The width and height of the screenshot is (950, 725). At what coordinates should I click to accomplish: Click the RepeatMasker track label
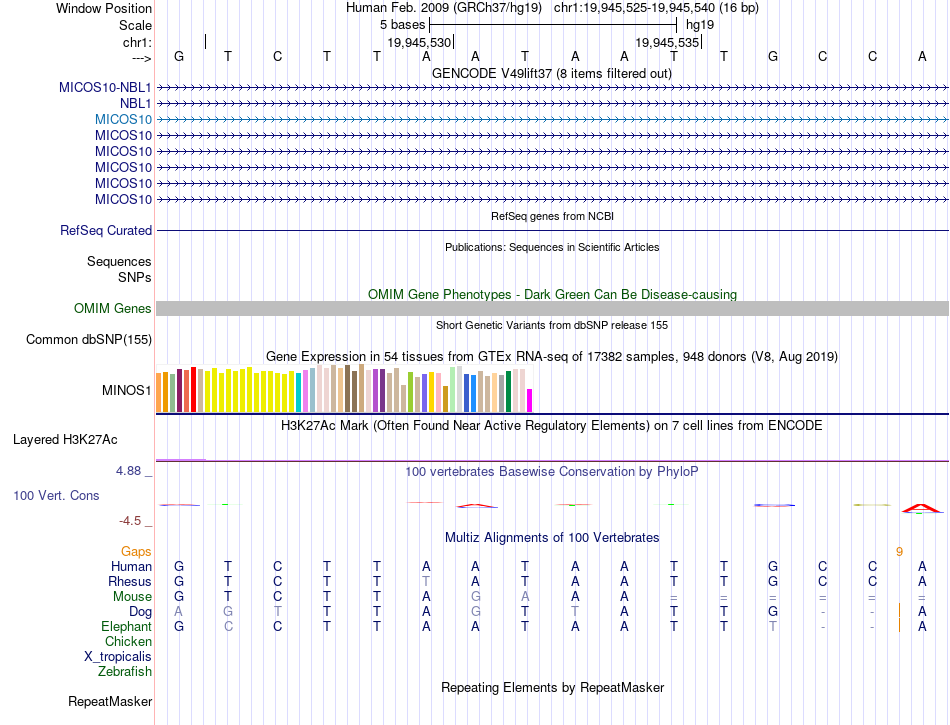pyautogui.click(x=110, y=701)
